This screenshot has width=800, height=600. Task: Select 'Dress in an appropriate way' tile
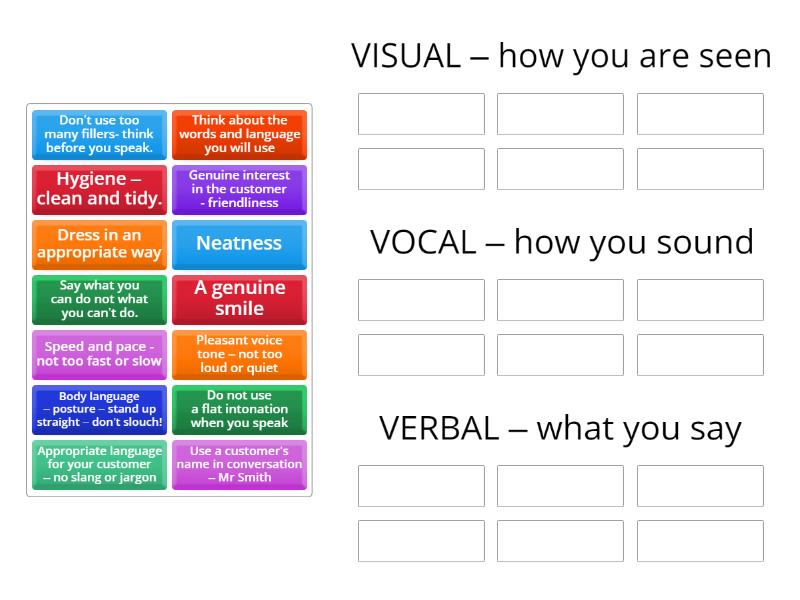99,245
